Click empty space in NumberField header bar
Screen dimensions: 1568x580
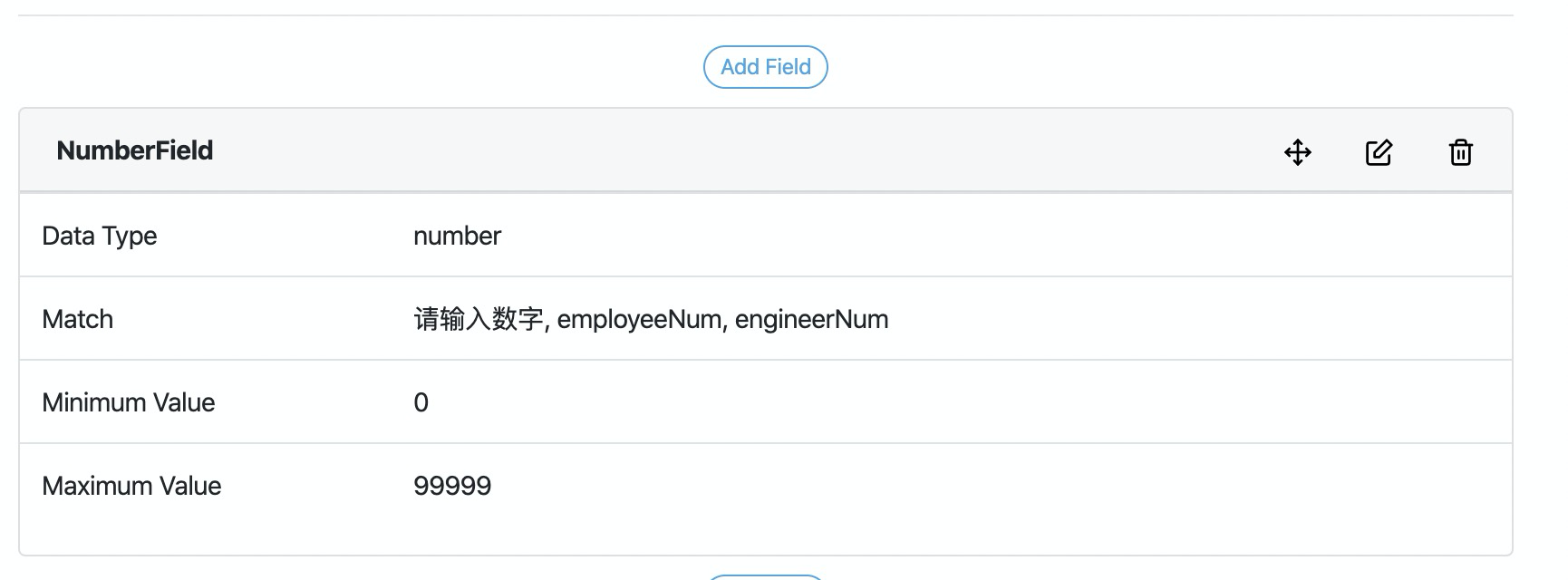coord(725,150)
